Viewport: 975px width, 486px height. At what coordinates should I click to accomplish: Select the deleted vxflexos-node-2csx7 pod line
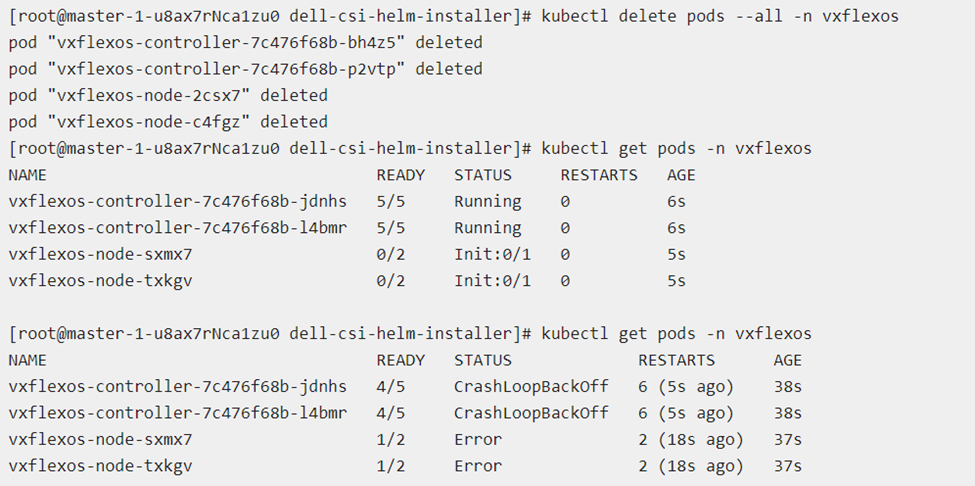(x=168, y=96)
